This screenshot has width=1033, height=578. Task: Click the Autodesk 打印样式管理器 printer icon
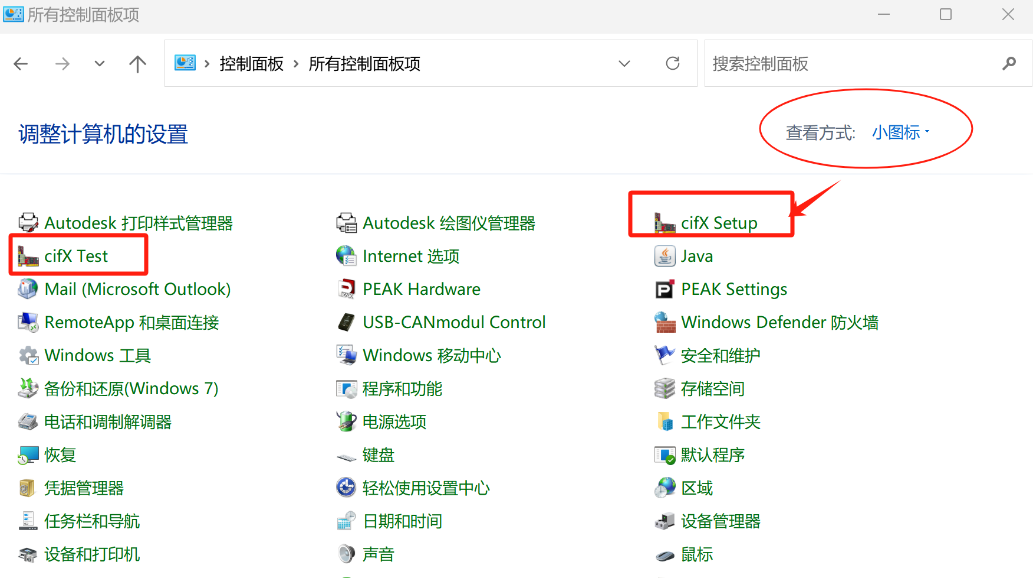[x=28, y=223]
